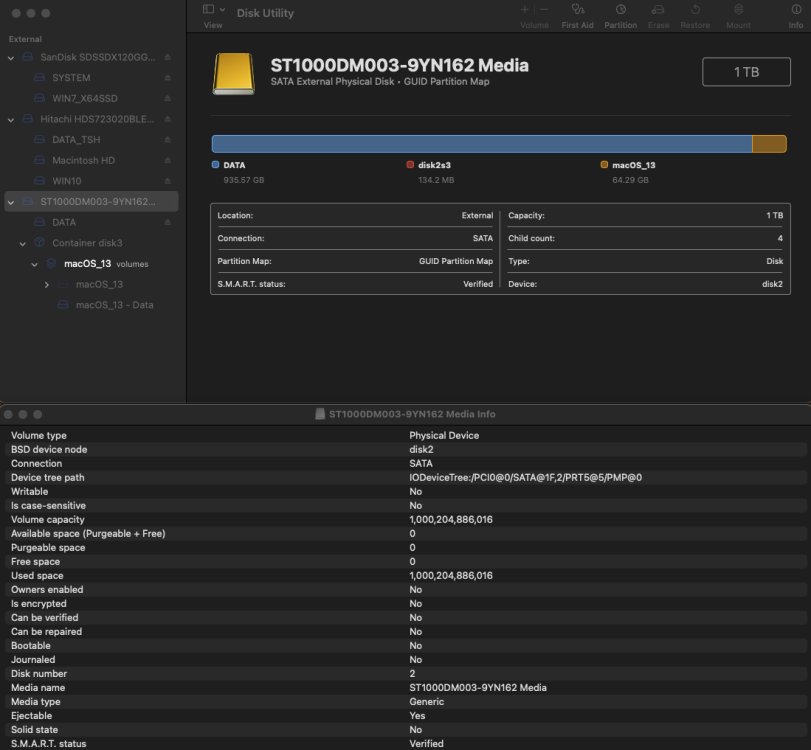Collapse the ST1000DM003-9YN162 disk tree
Viewport: 811px width, 750px height.
pos(11,202)
